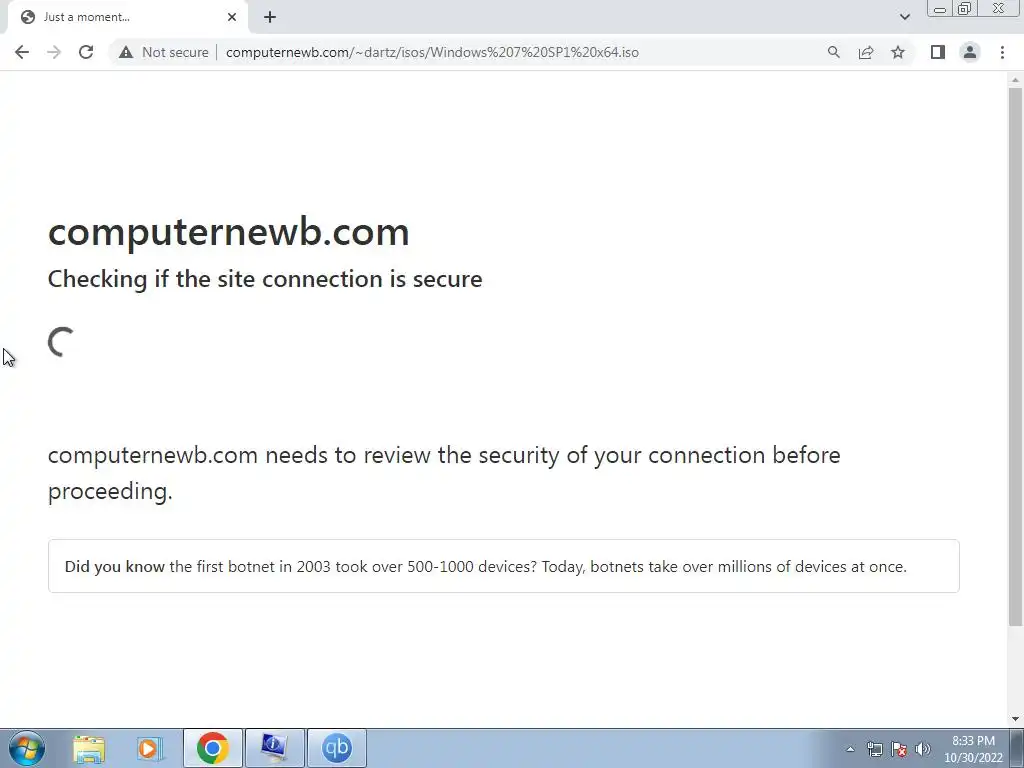This screenshot has height=768, width=1024.
Task: Open the clock showing 8:33 PM
Action: 973,749
